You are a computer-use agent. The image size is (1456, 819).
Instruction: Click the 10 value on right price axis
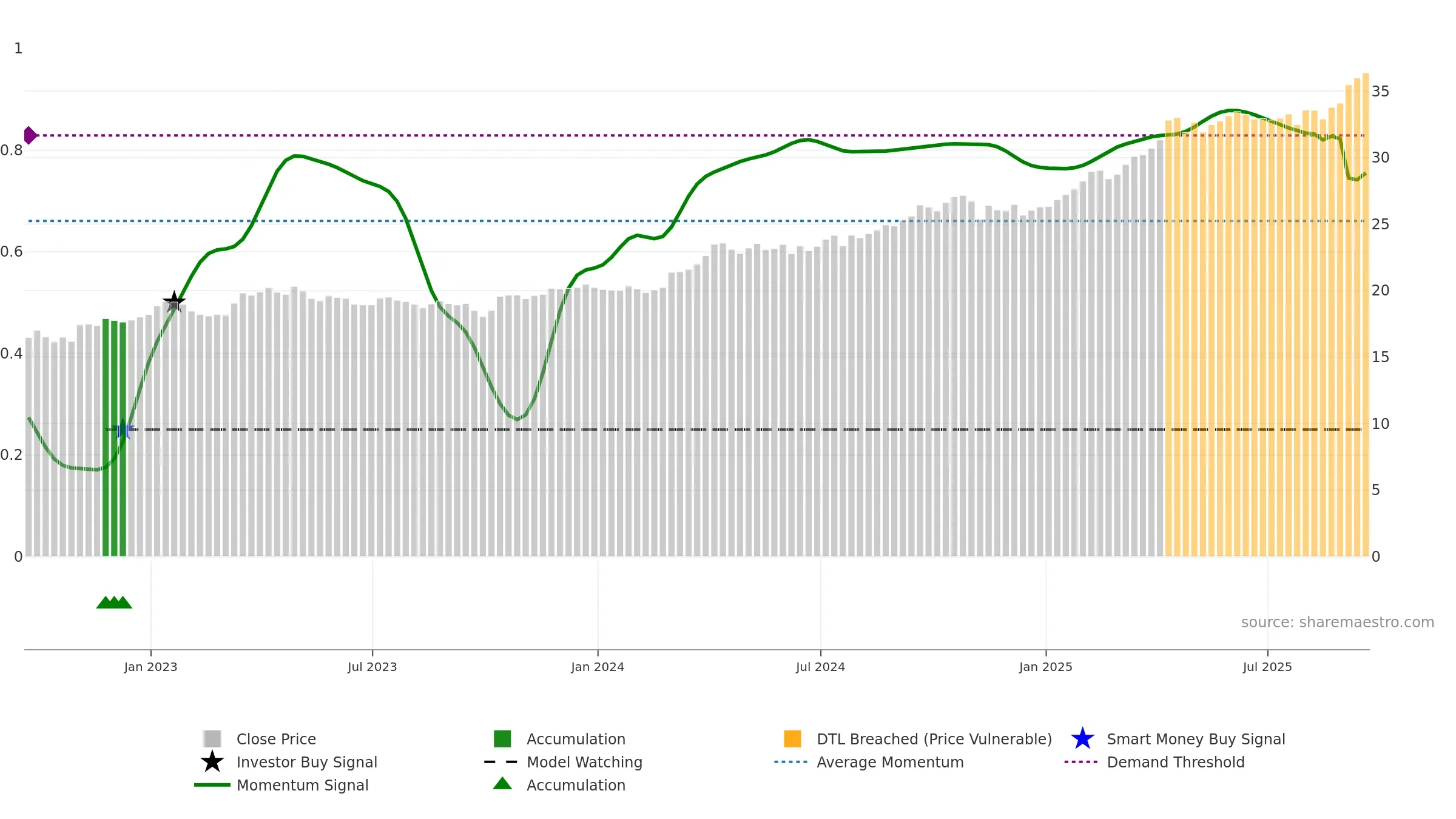tap(1380, 424)
